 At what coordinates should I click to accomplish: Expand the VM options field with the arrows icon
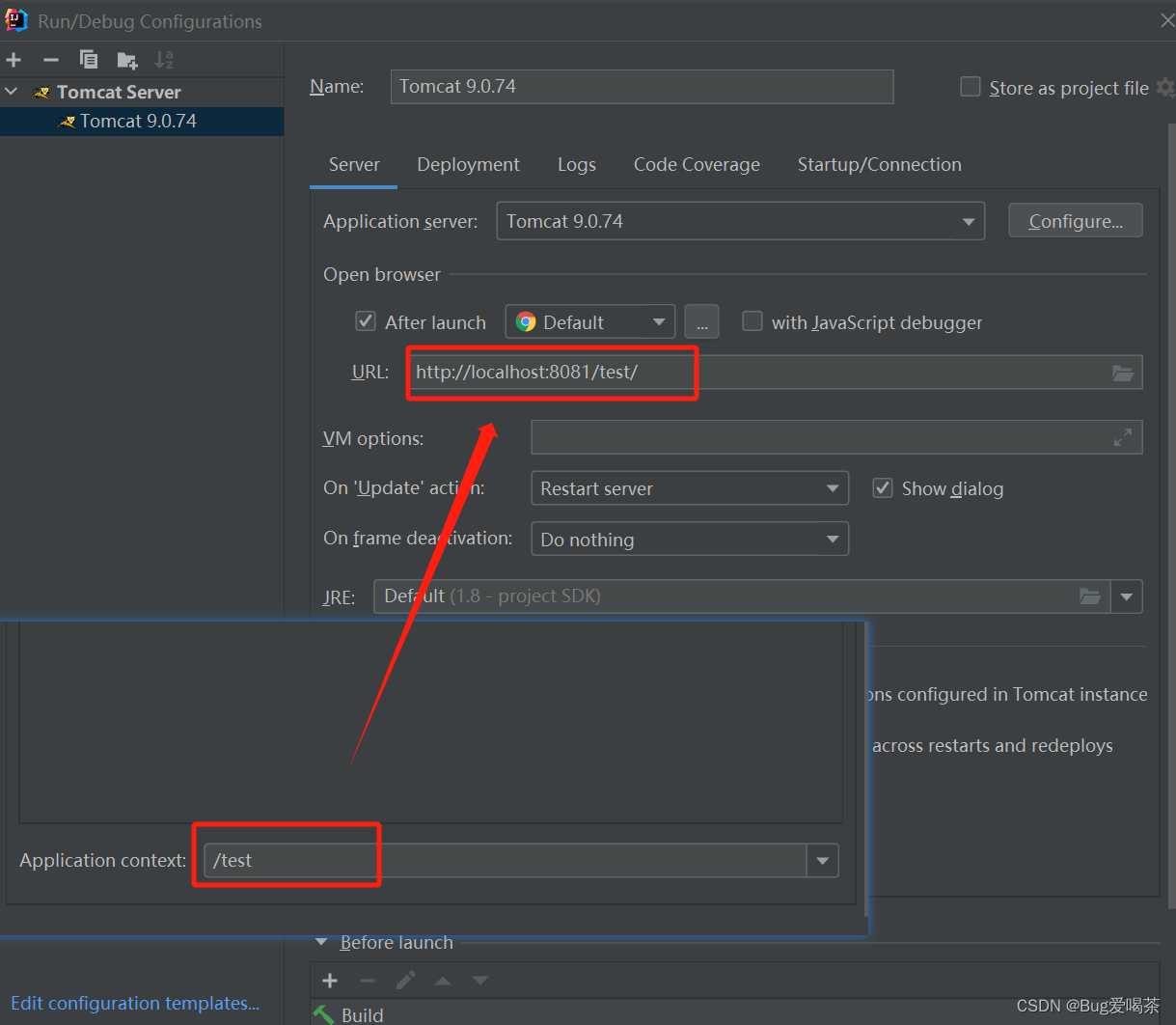click(x=1123, y=438)
